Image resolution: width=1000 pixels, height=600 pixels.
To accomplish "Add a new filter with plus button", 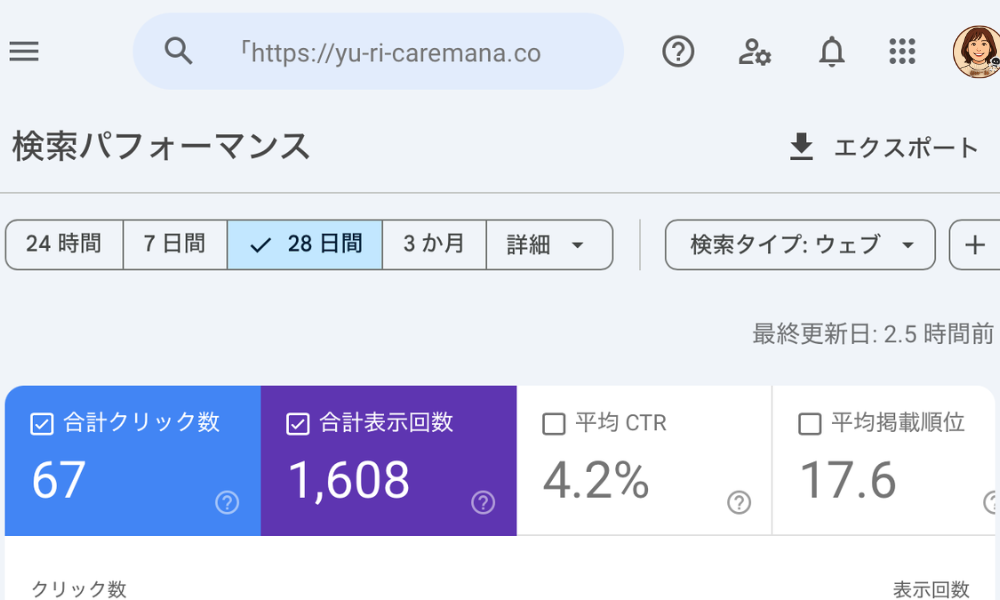I will 974,245.
